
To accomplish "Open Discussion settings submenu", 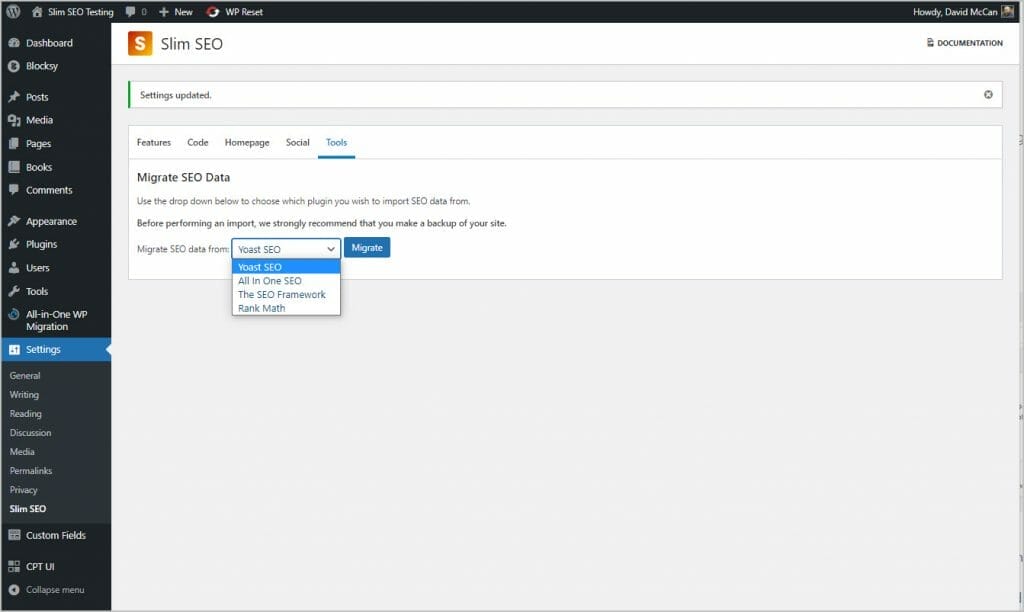I will pyautogui.click(x=30, y=432).
